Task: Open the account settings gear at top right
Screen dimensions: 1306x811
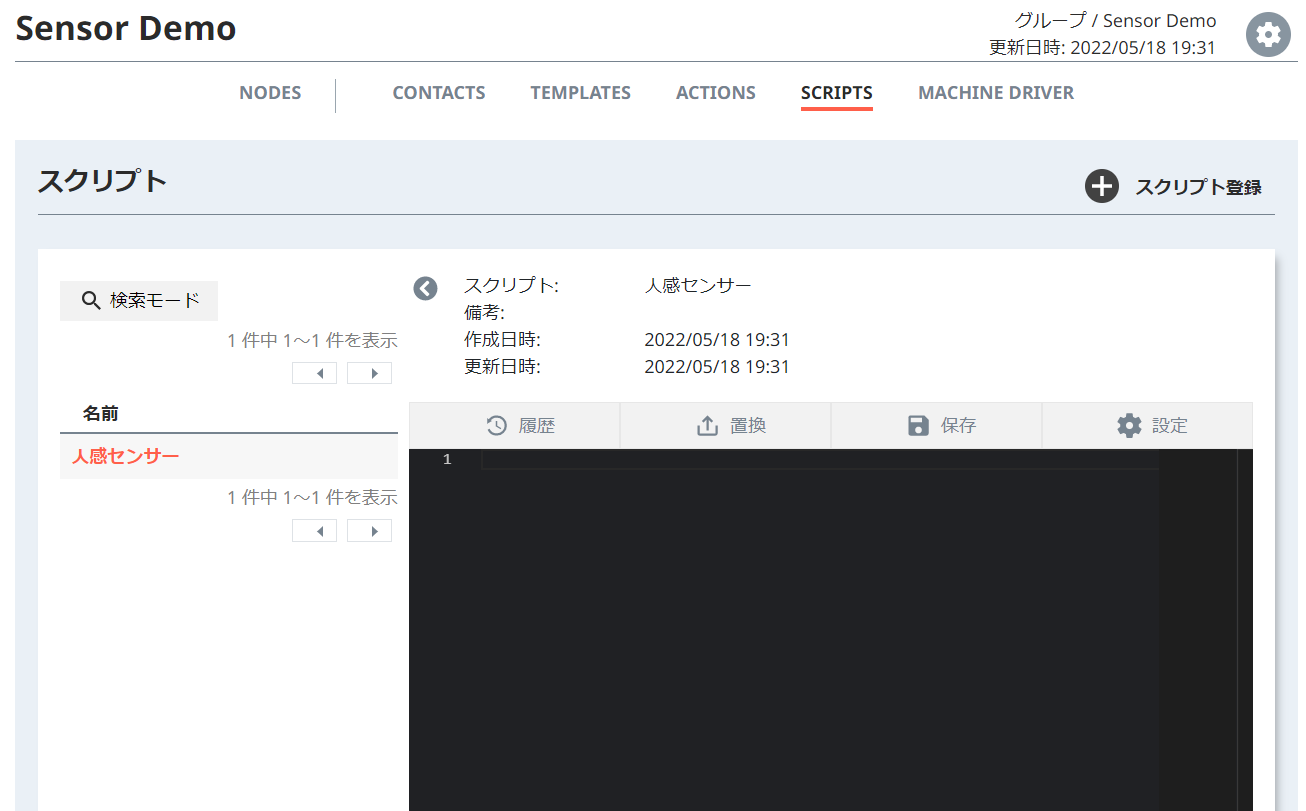Action: pos(1267,34)
